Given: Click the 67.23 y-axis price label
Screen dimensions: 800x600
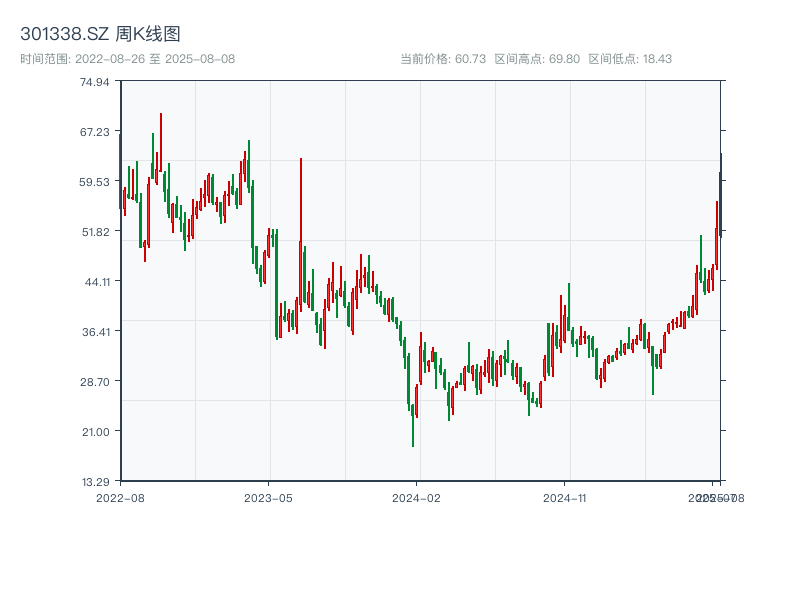Looking at the screenshot, I should pos(95,132).
